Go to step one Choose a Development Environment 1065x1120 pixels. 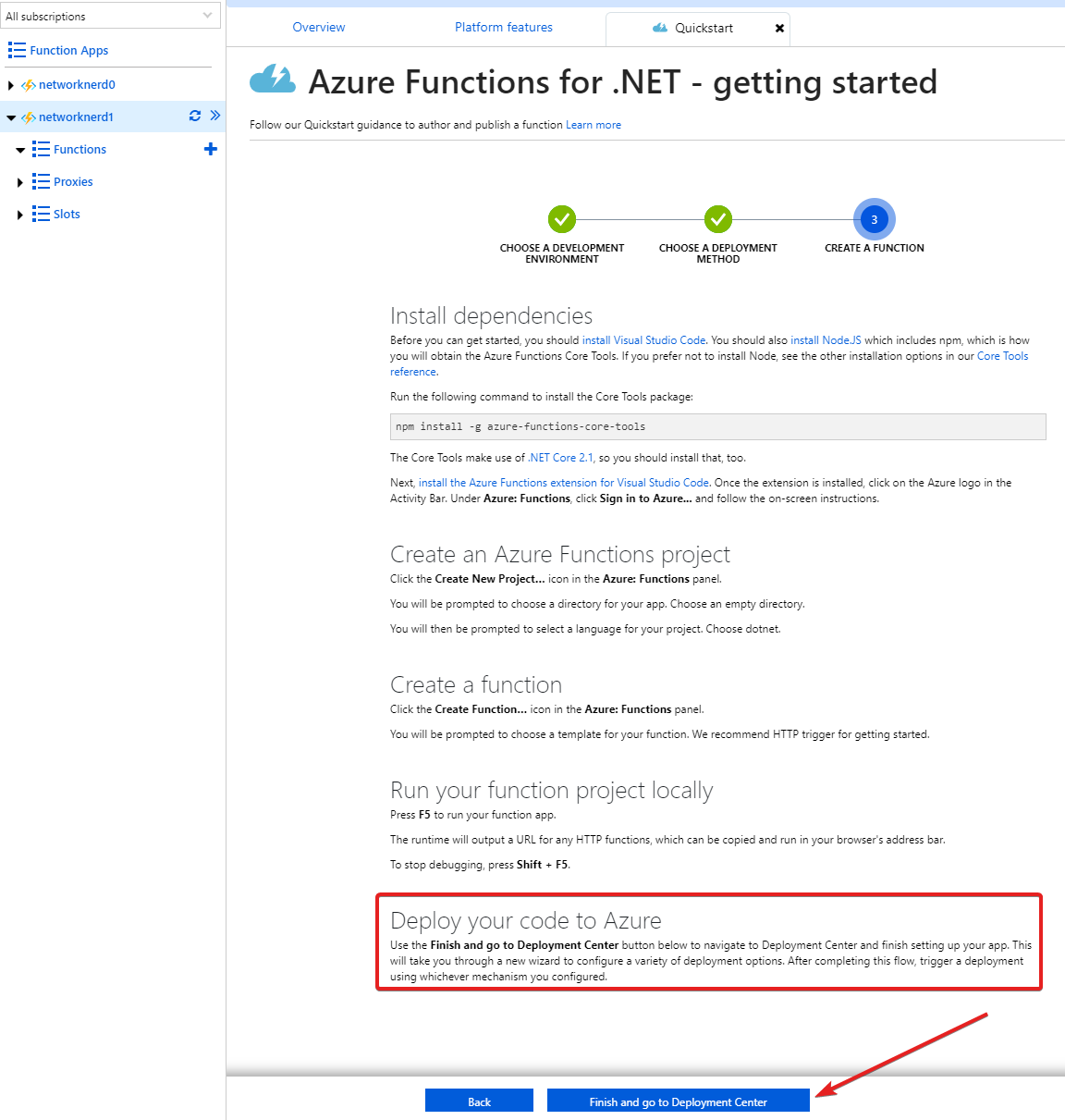click(562, 219)
